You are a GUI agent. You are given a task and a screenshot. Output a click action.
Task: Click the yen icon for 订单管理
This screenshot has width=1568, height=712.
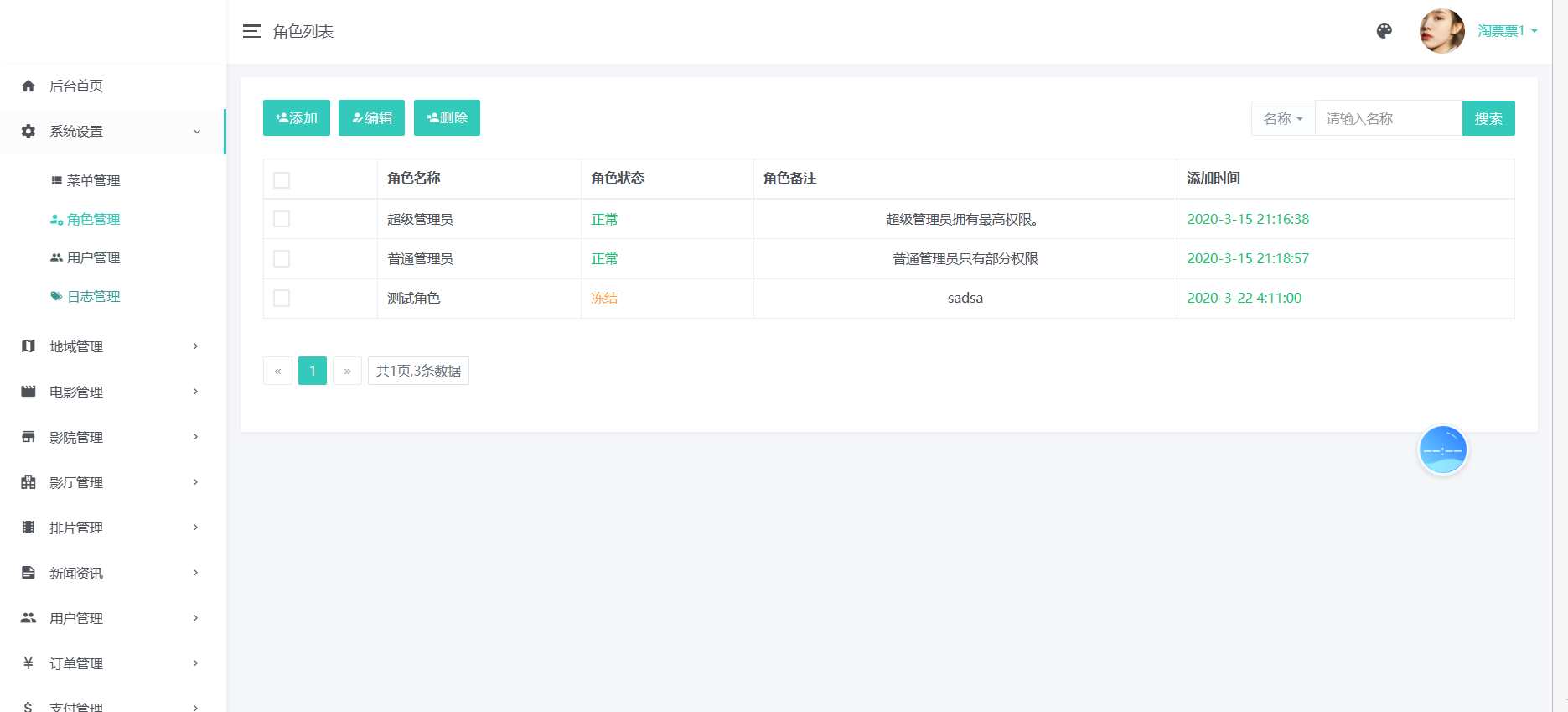[x=28, y=663]
